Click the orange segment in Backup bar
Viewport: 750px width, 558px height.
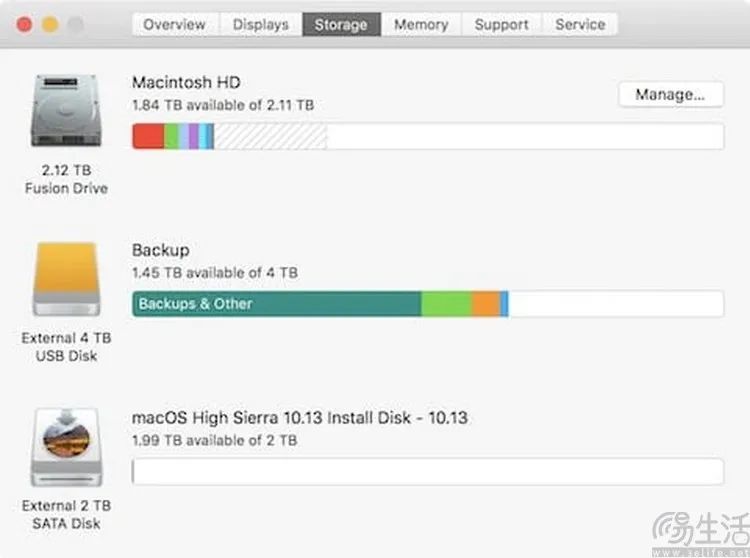[x=486, y=304]
